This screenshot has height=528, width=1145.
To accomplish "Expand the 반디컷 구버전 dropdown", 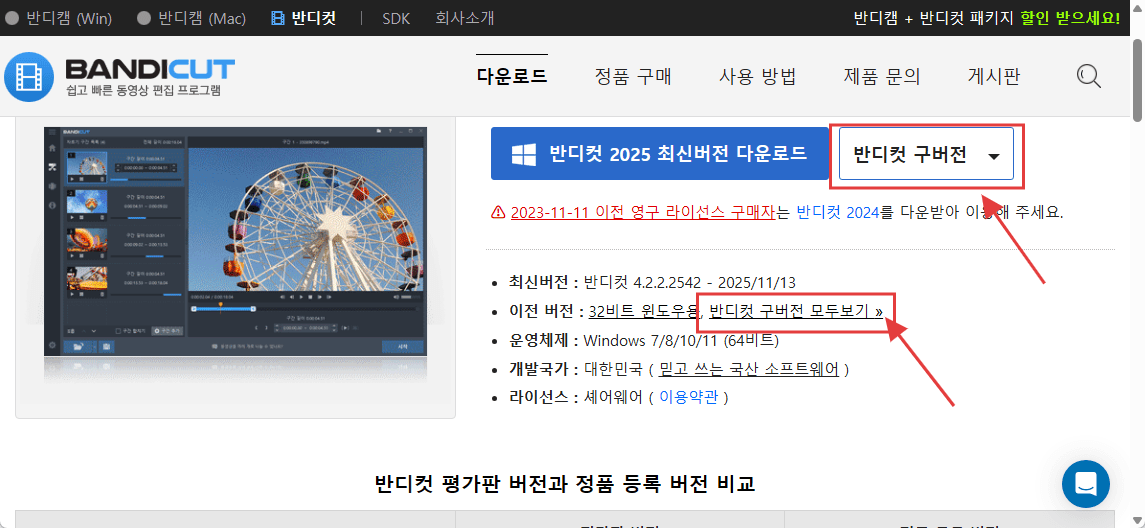I will (925, 155).
